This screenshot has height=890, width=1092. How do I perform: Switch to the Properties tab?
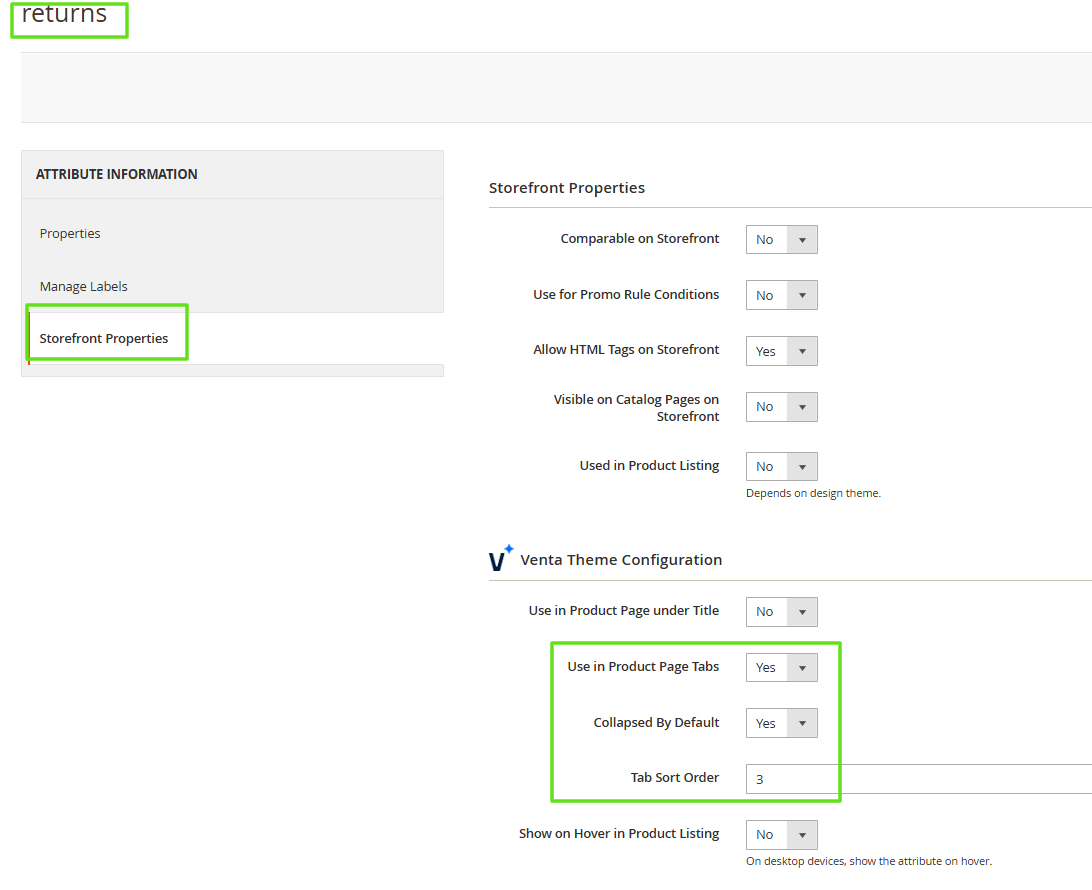point(69,233)
